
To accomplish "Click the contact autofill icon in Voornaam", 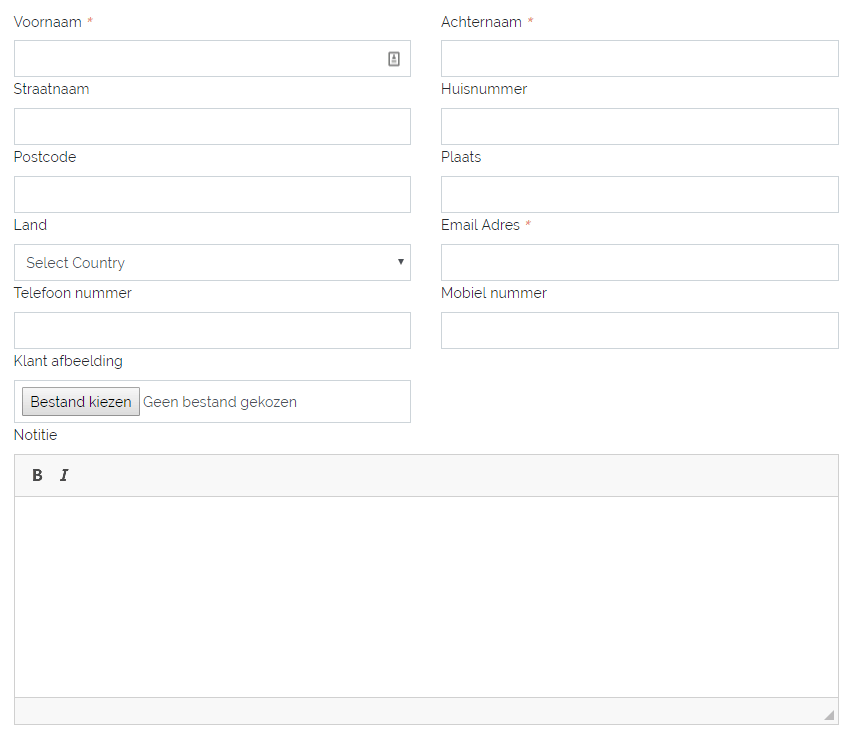I will 394,59.
